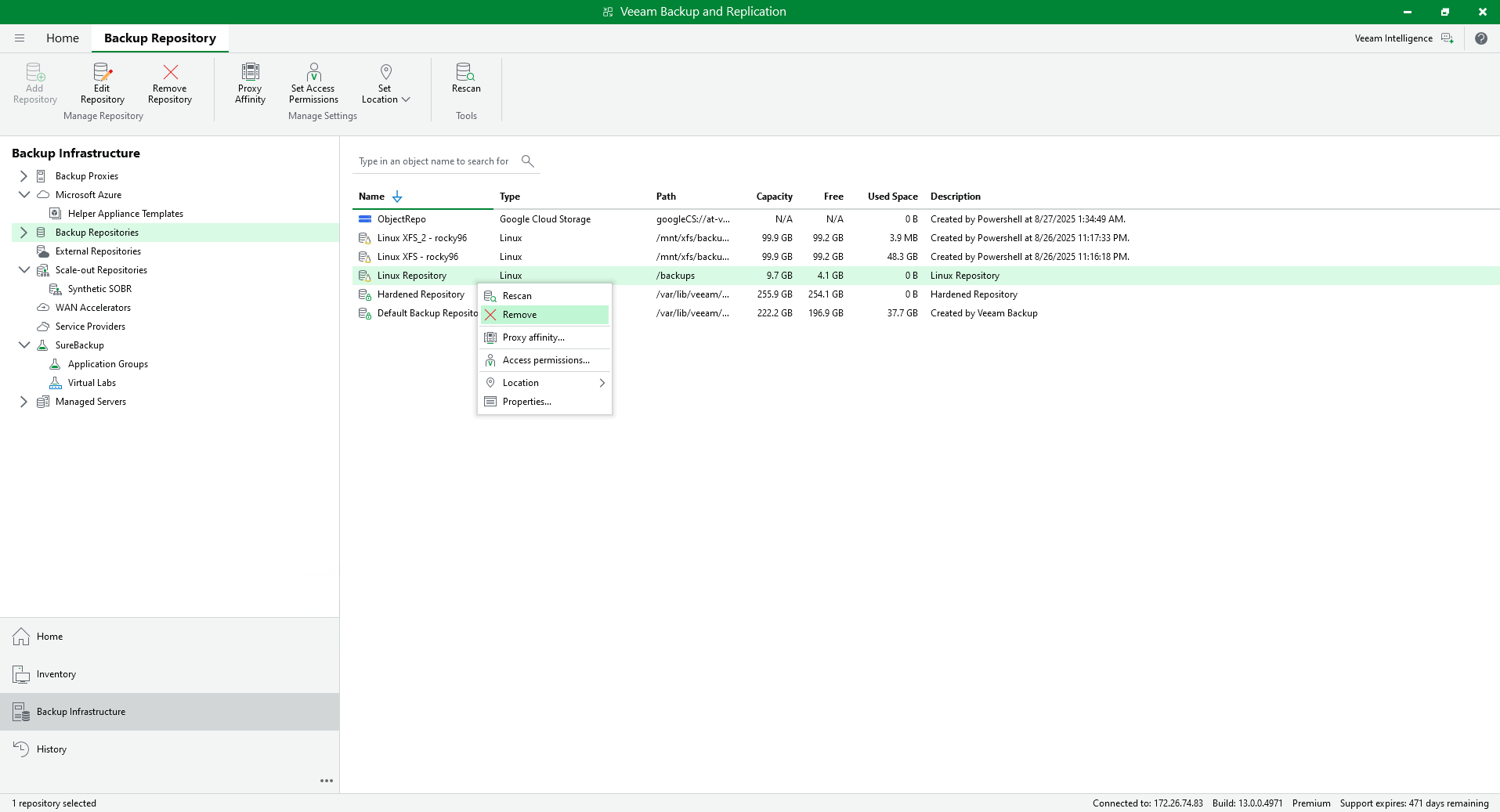This screenshot has width=1500, height=812.
Task: Click the Virtual Labs icon in tree
Action: [x=55, y=383]
